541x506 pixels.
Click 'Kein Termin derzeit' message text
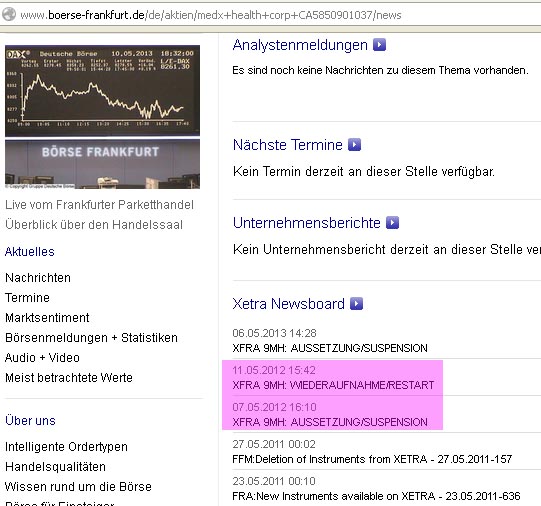364,171
